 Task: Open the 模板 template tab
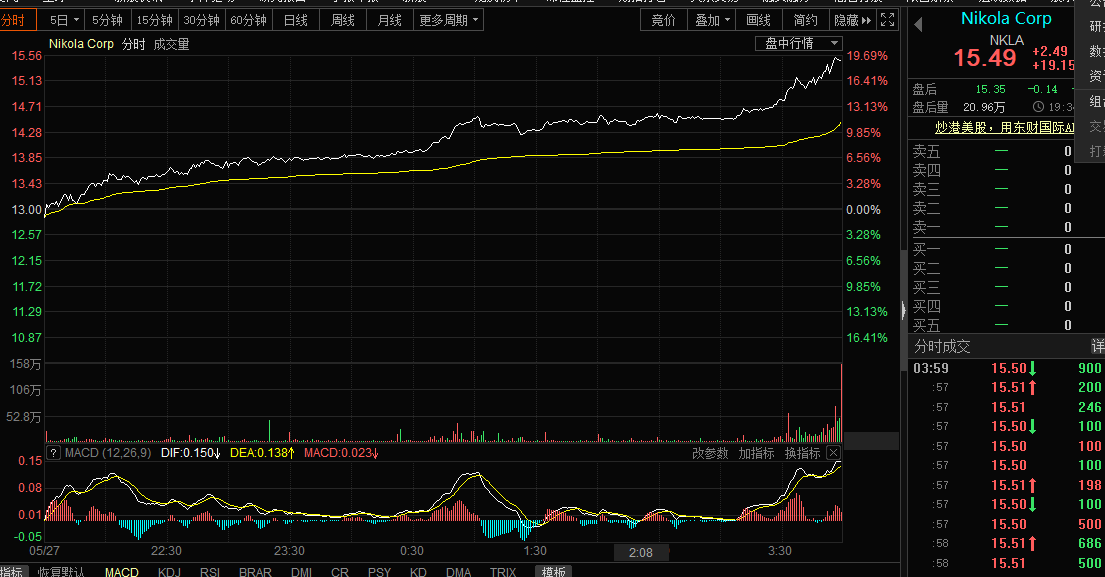click(553, 571)
